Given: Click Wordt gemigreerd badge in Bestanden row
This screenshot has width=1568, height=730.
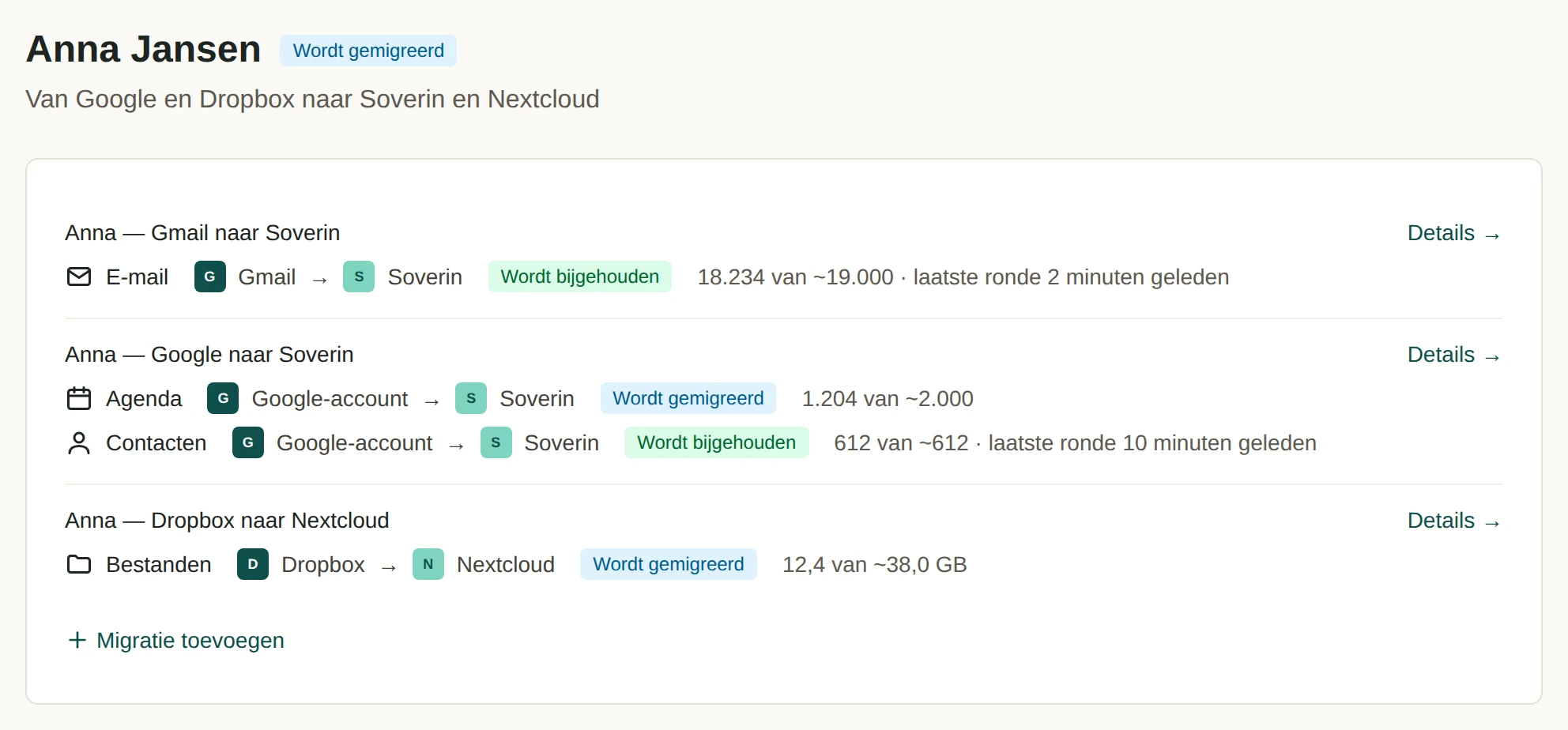Looking at the screenshot, I should click(669, 564).
